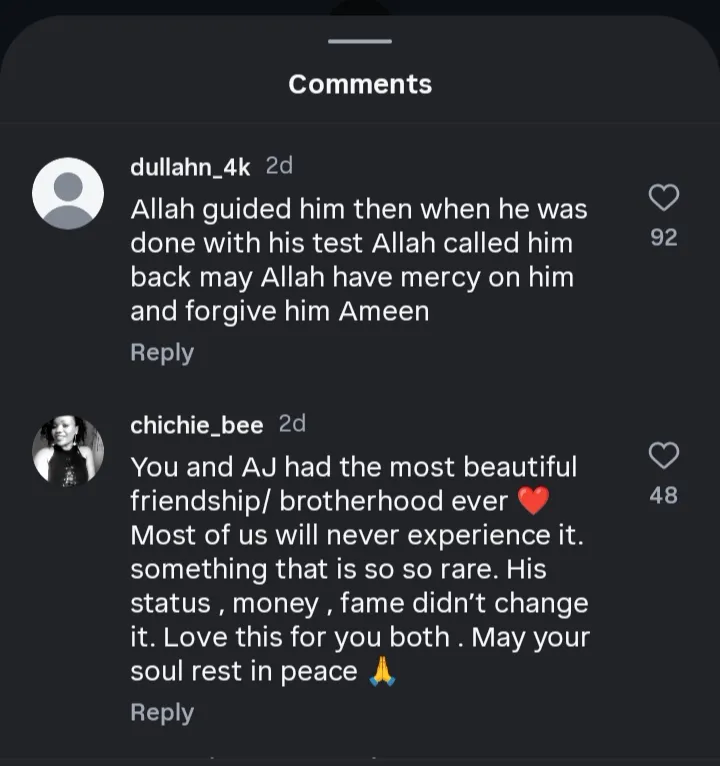The width and height of the screenshot is (720, 766).
Task: Click the drag handle above Comments
Action: pos(360,41)
